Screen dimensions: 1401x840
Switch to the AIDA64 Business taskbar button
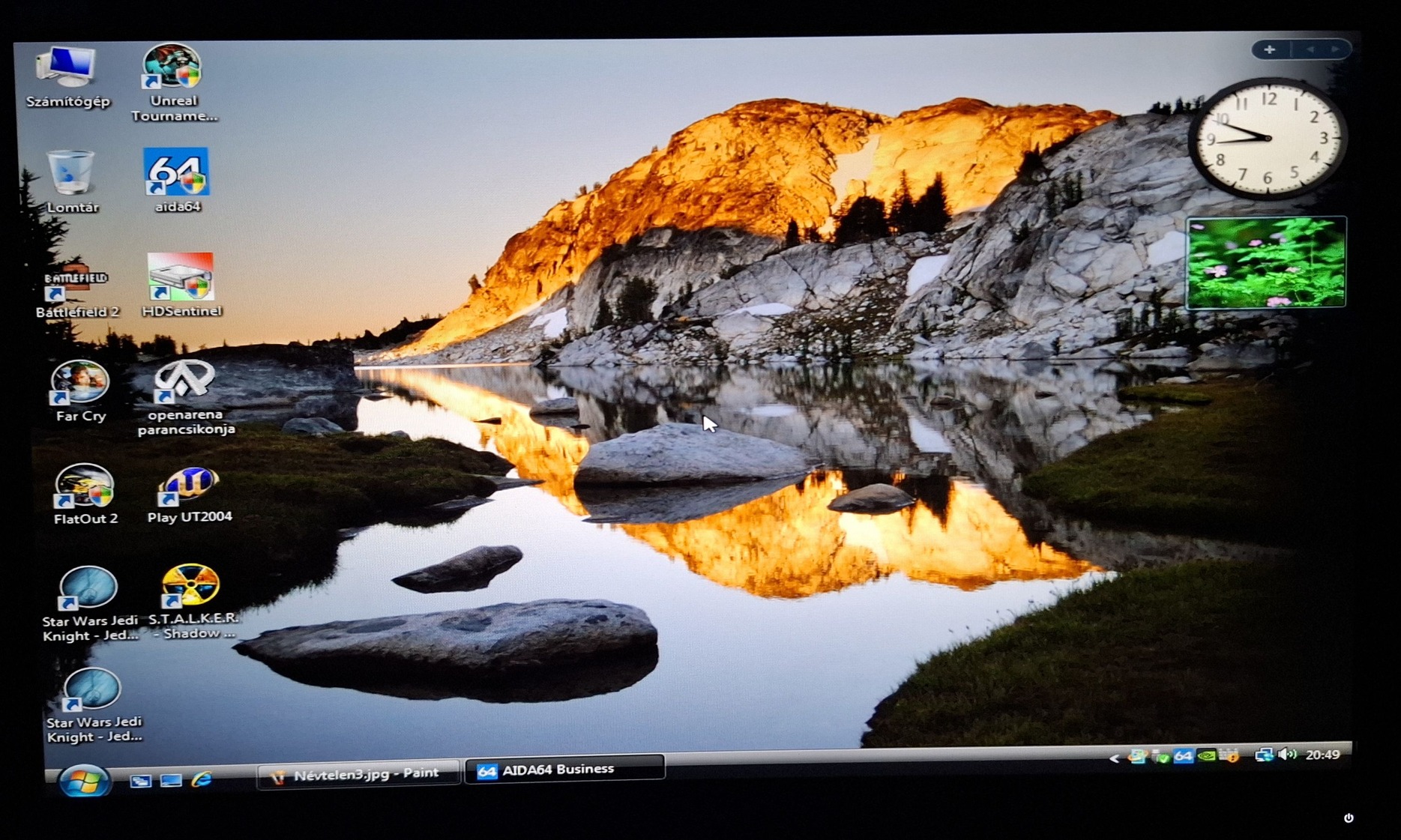[x=564, y=770]
